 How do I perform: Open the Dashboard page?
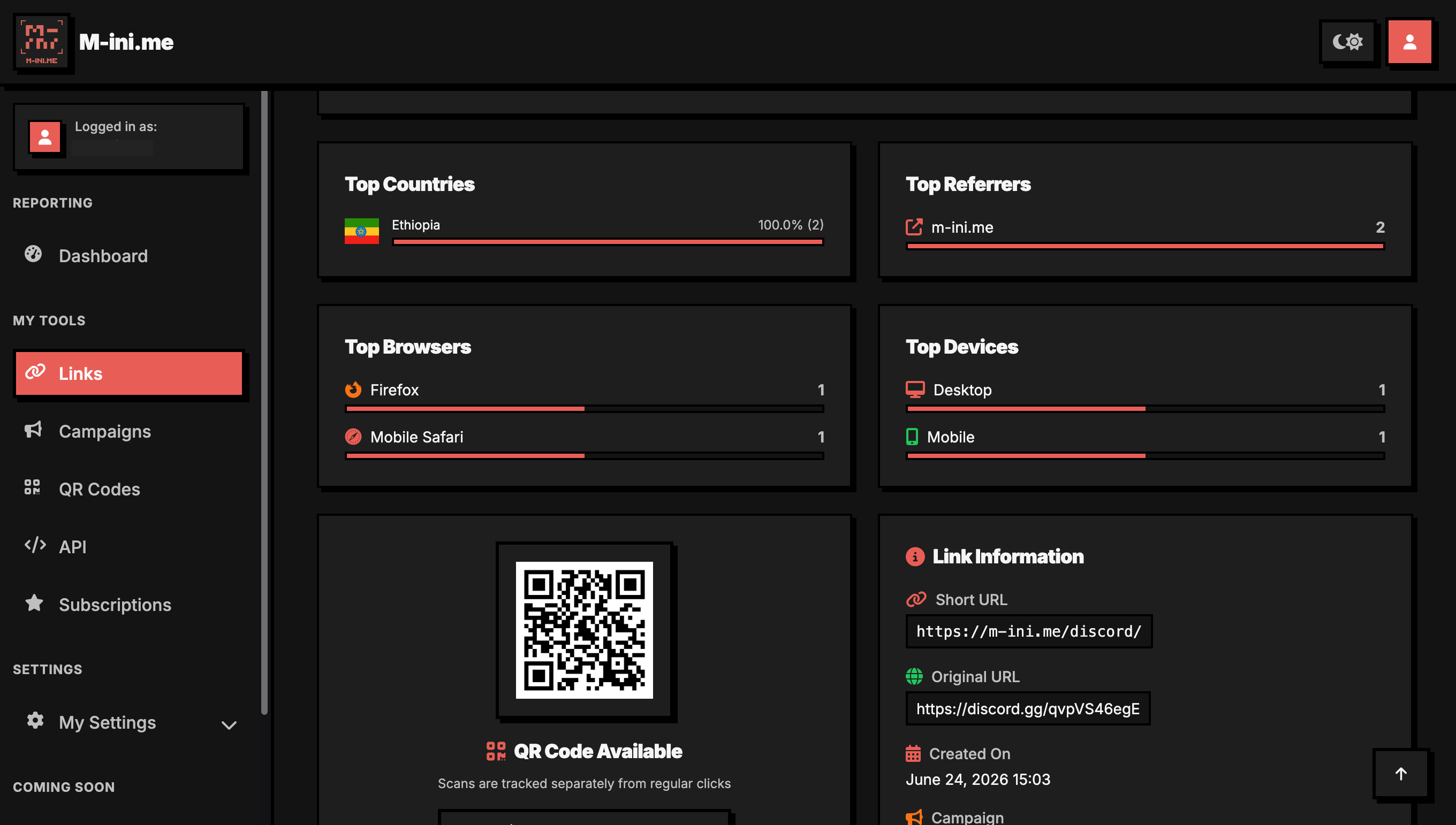tap(129, 256)
